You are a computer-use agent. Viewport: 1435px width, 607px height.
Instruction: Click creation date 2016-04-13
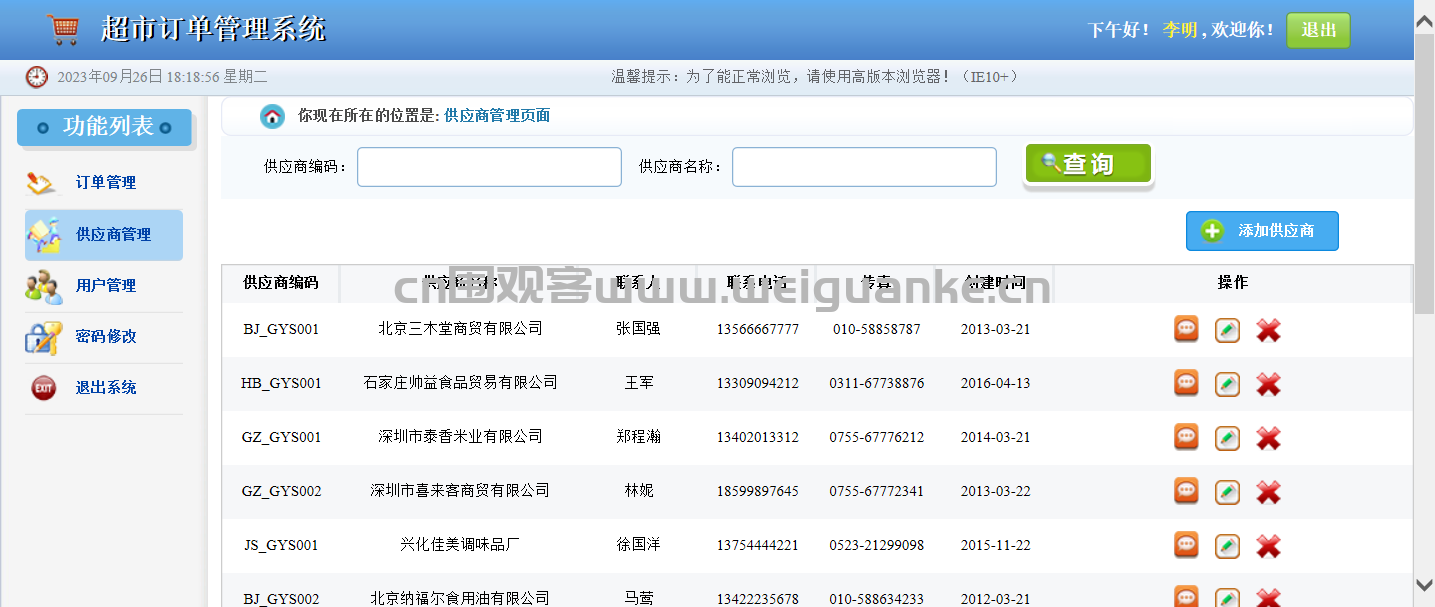[x=995, y=383]
